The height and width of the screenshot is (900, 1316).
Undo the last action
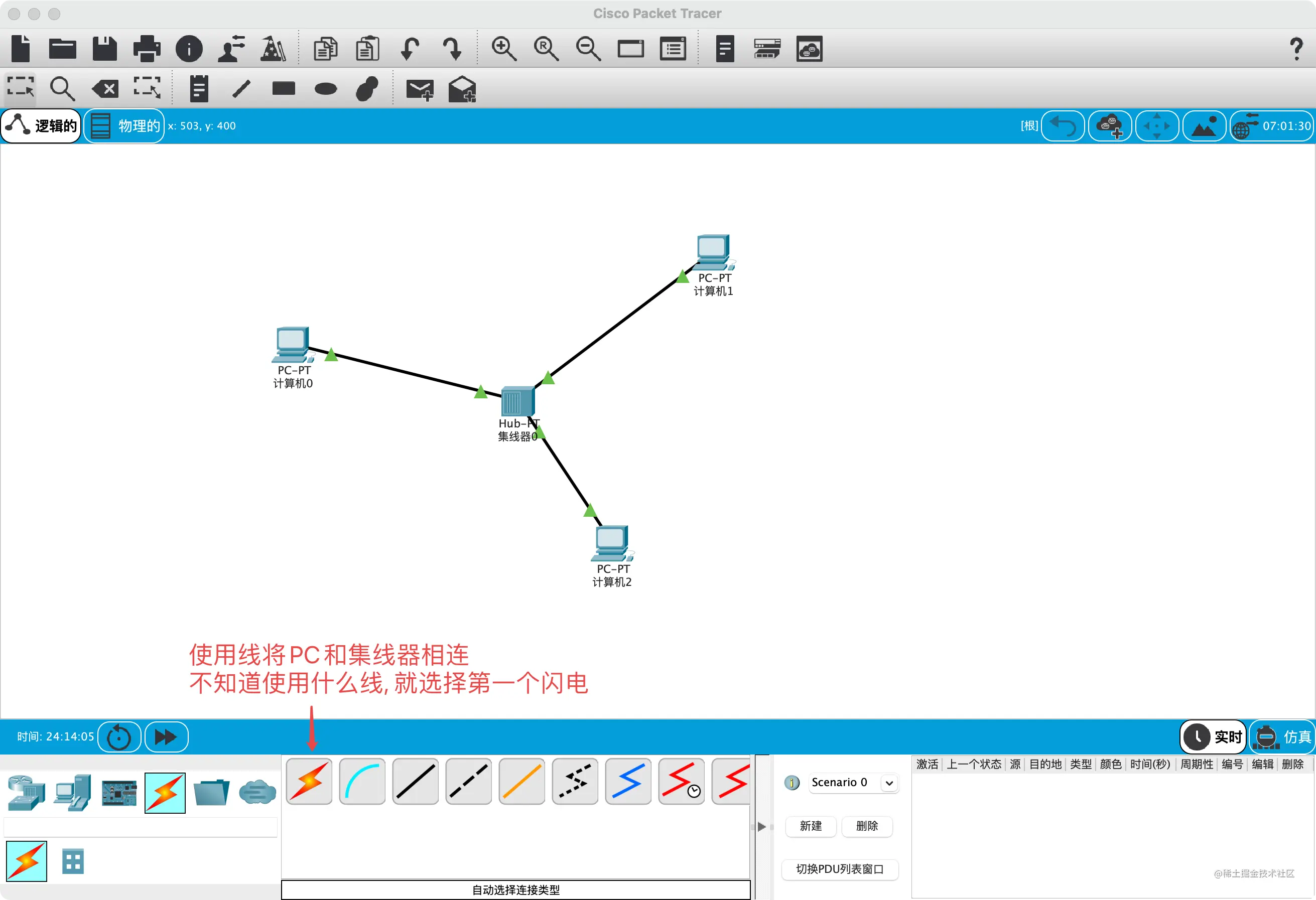[x=410, y=49]
